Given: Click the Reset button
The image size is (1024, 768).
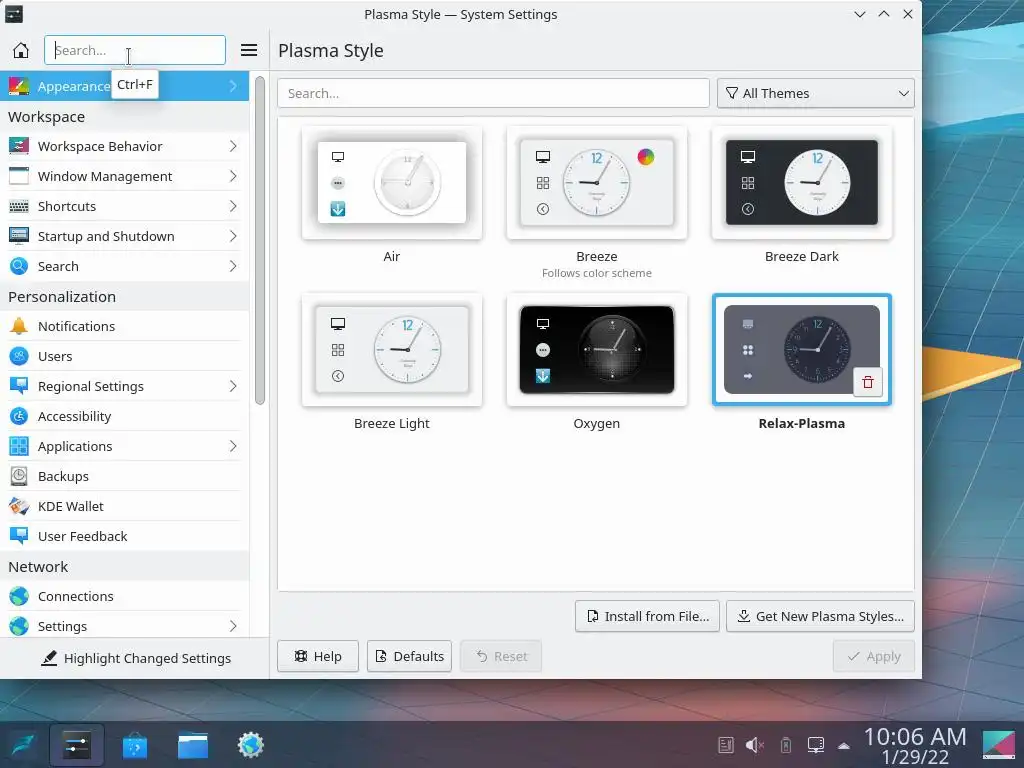Looking at the screenshot, I should tap(501, 656).
